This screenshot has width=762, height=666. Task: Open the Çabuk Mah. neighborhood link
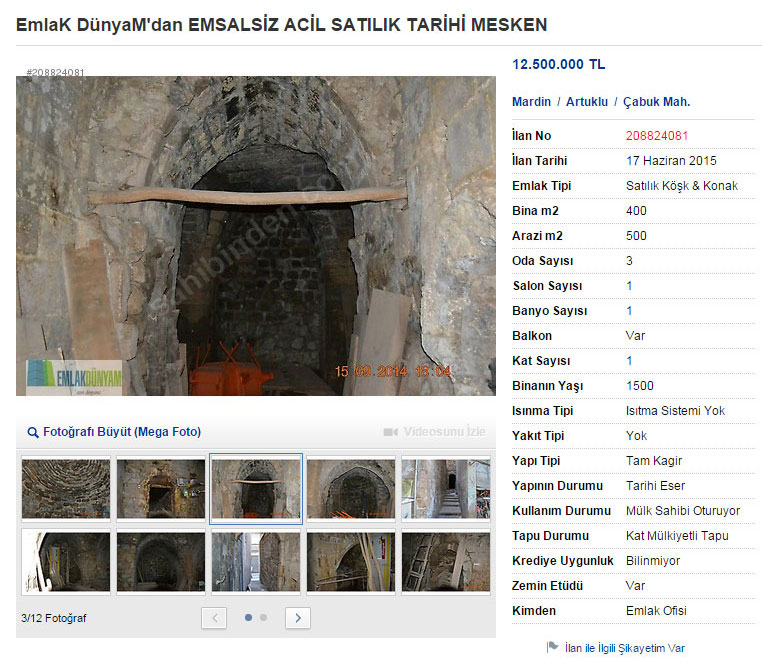656,102
